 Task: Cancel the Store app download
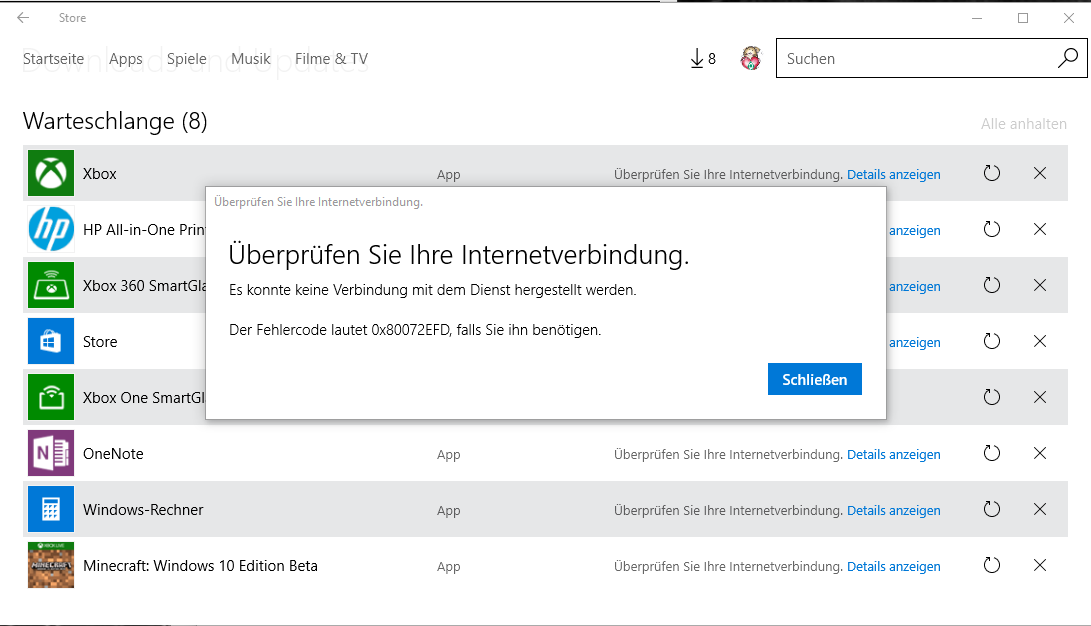(1040, 341)
